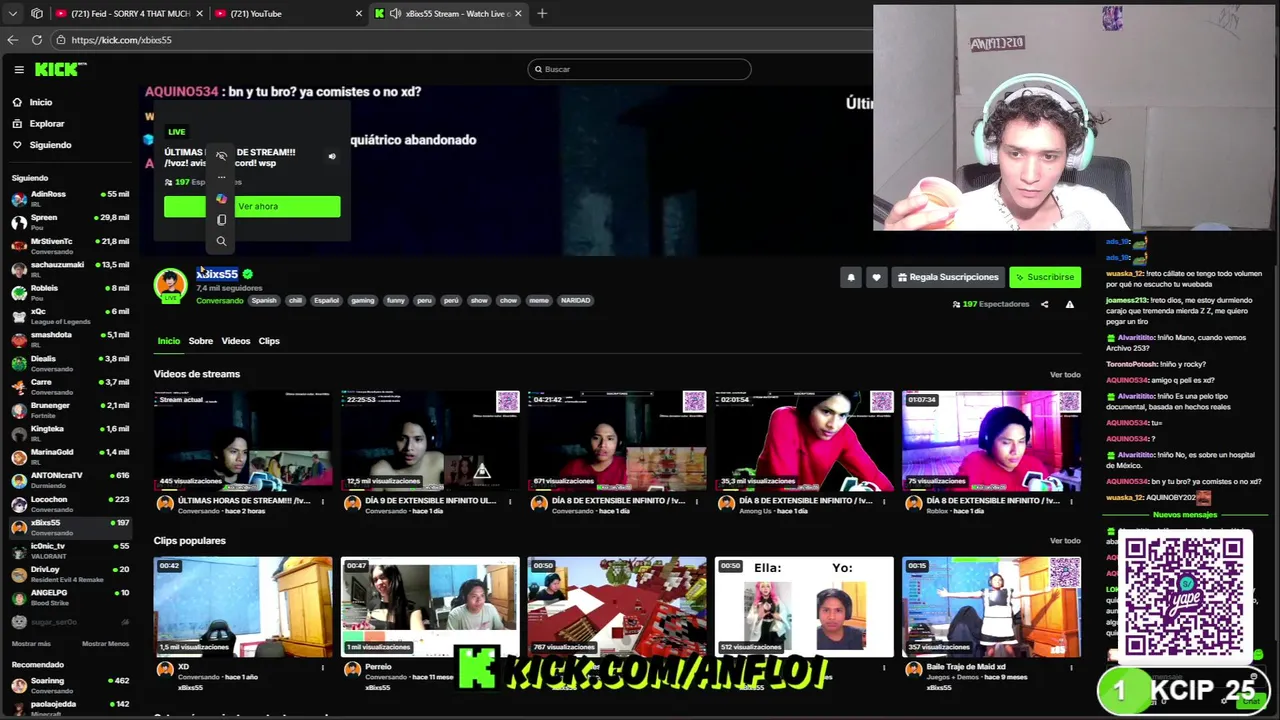Viewport: 1280px width, 720px height.
Task: Click the Conversando category link
Action: coord(220,300)
